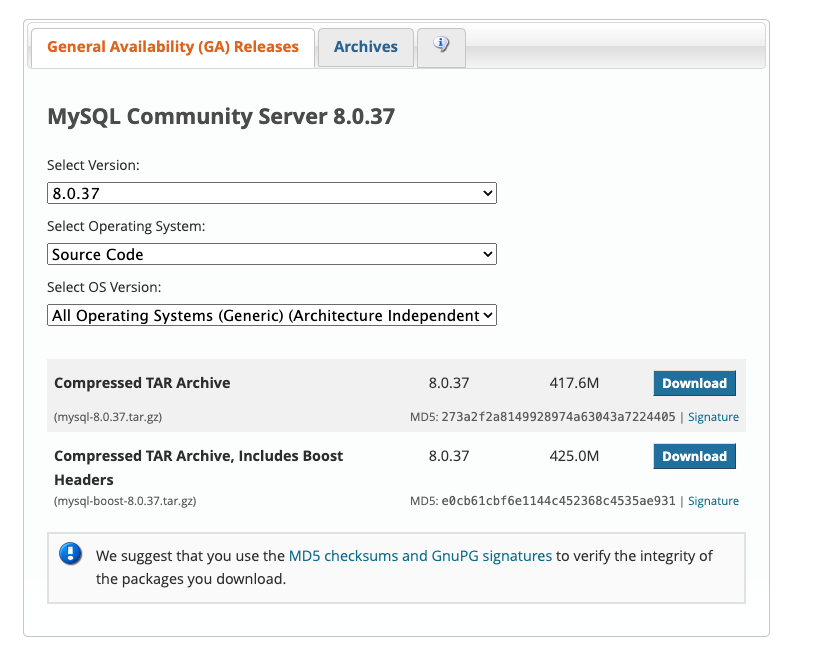This screenshot has width=824, height=660.
Task: Download the 417.6M Compressed TAR Archive
Action: click(694, 383)
